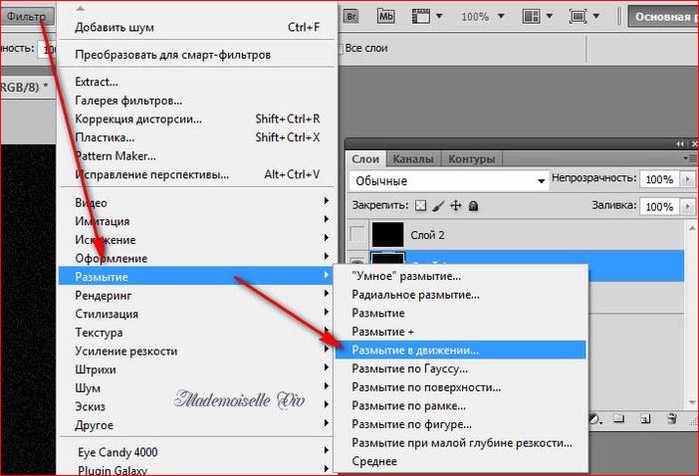Choose Коррекция дисторсии...
Screen dimensions: 699x476
(x=197, y=119)
